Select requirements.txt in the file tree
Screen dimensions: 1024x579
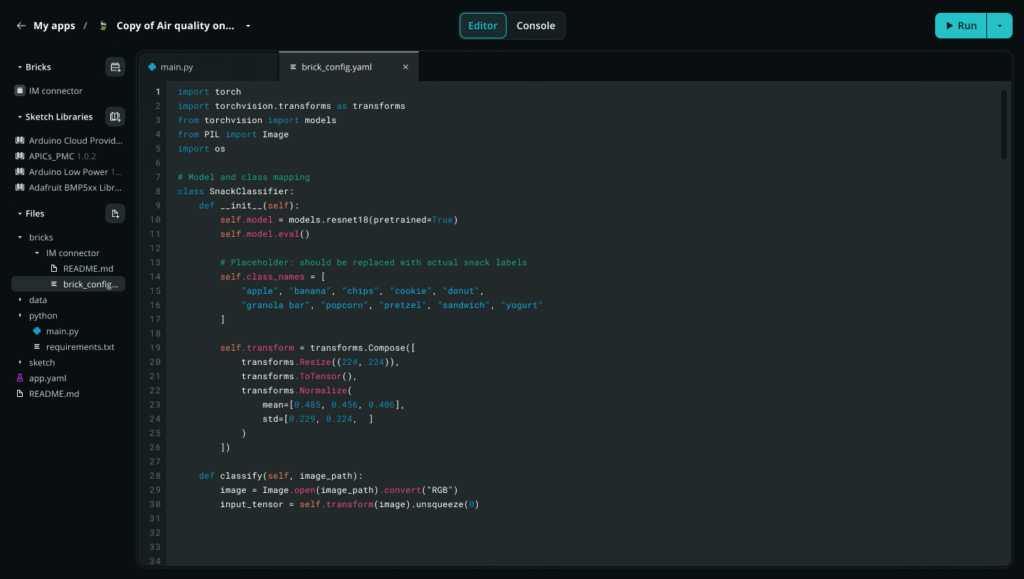click(x=80, y=347)
